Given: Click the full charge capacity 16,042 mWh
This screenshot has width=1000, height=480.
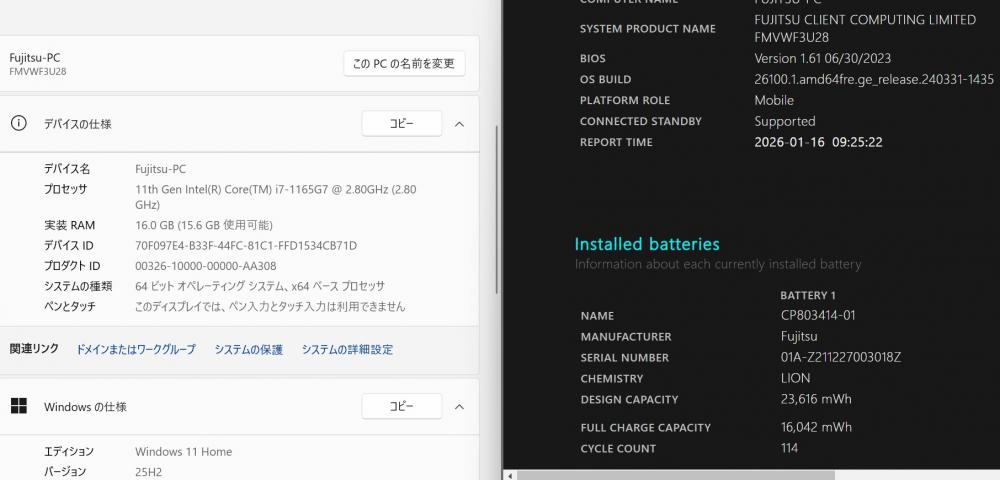Looking at the screenshot, I should coord(816,426).
